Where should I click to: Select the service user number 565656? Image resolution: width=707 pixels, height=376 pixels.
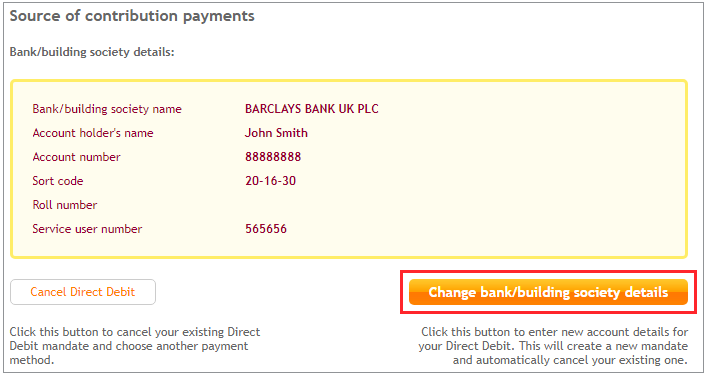click(266, 229)
